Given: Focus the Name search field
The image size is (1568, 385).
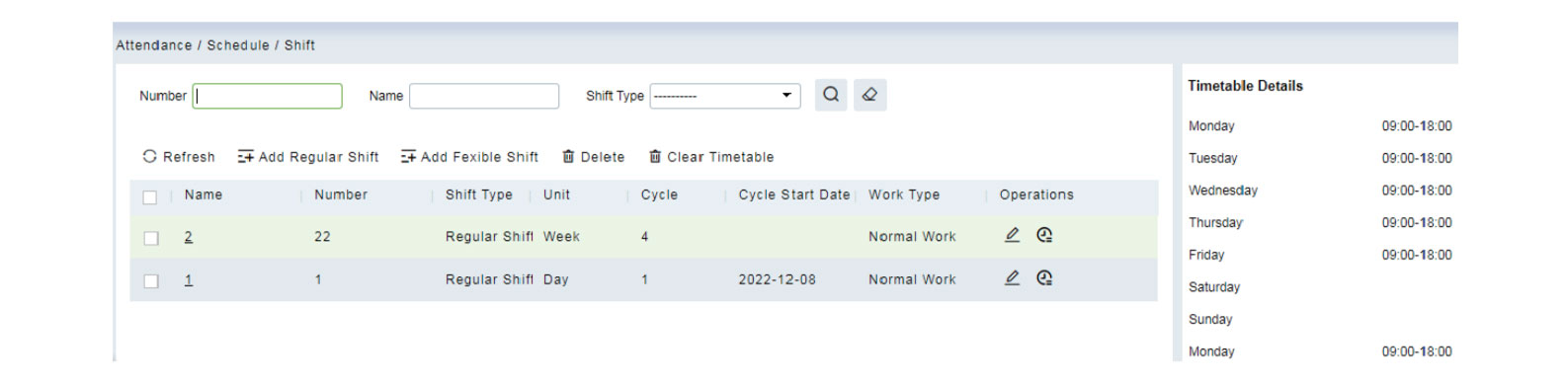Looking at the screenshot, I should (x=484, y=96).
